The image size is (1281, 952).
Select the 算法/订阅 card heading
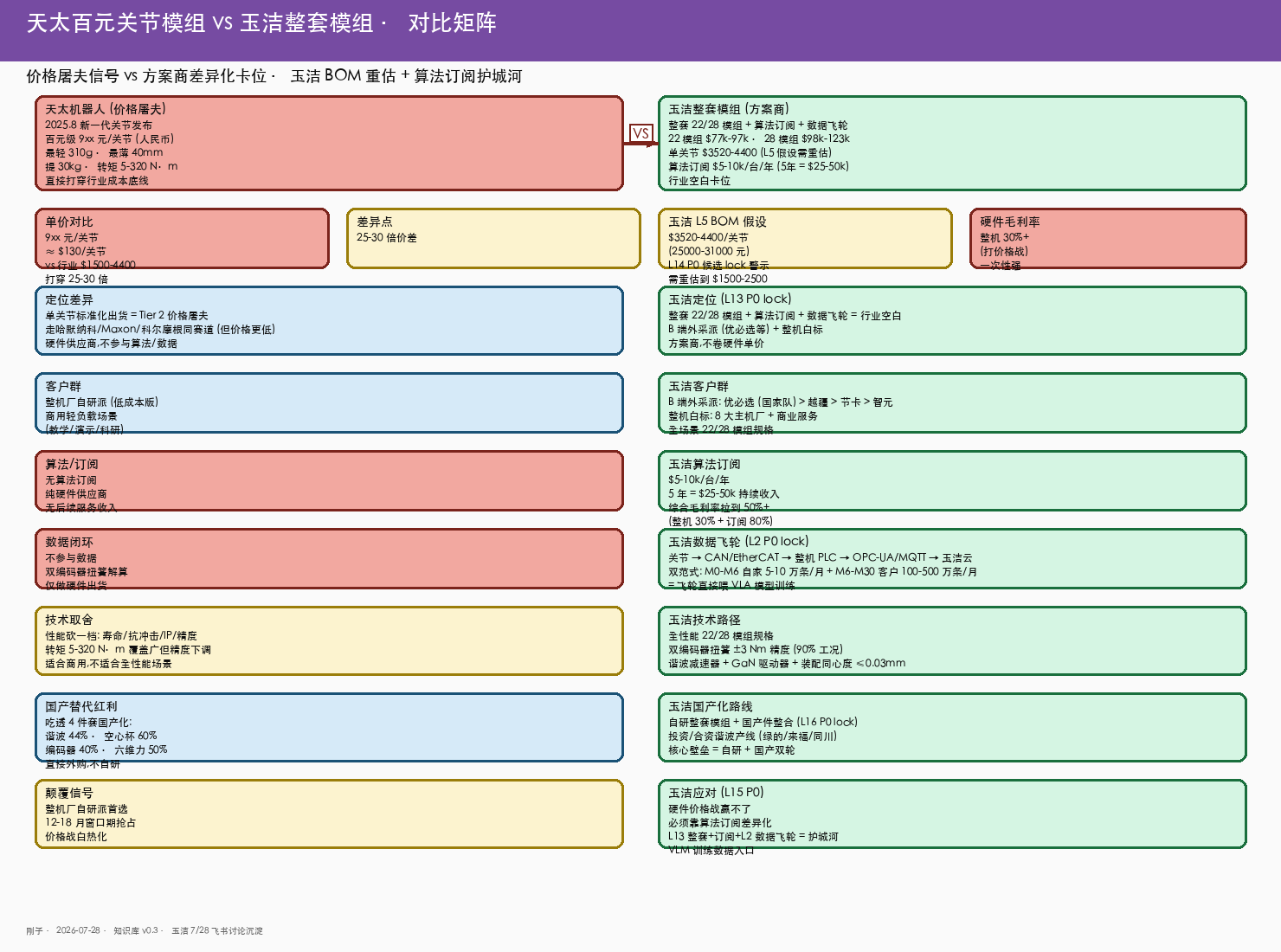coord(72,464)
